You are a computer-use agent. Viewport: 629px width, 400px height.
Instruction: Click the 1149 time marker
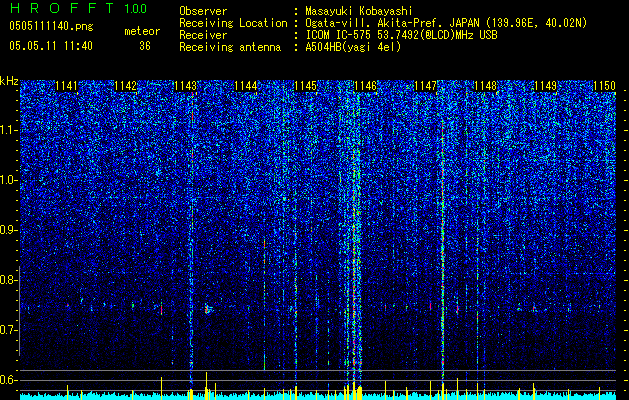click(x=546, y=86)
